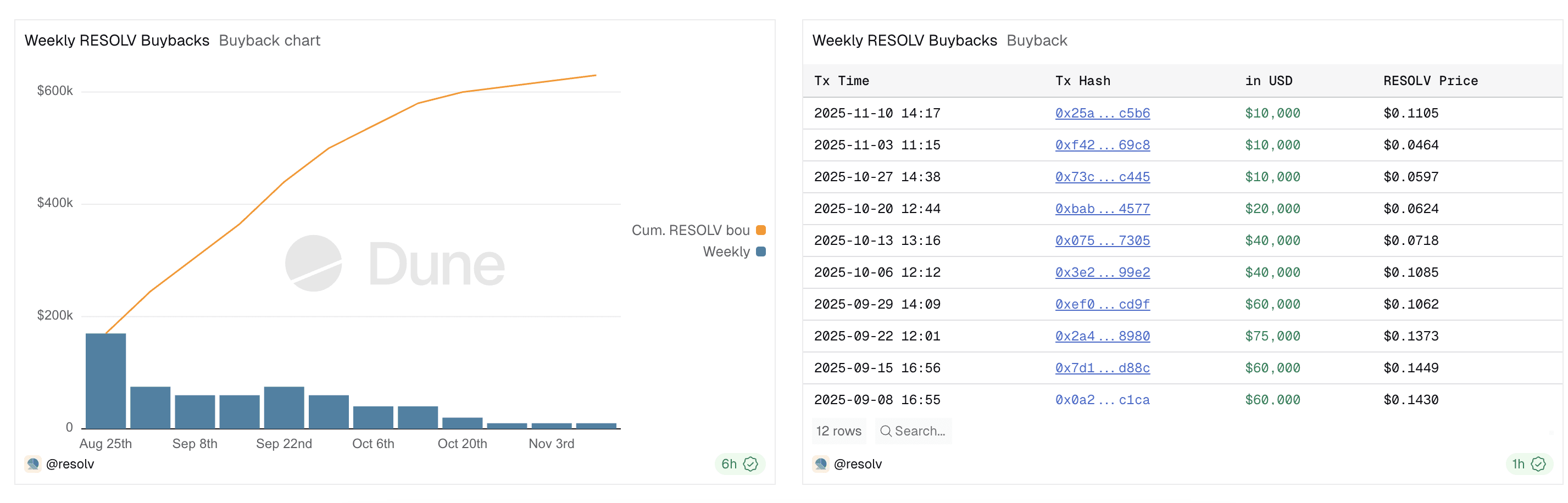Viewport: 1568px width, 503px height.
Task: Click the resolv avatar under the table
Action: point(821,464)
